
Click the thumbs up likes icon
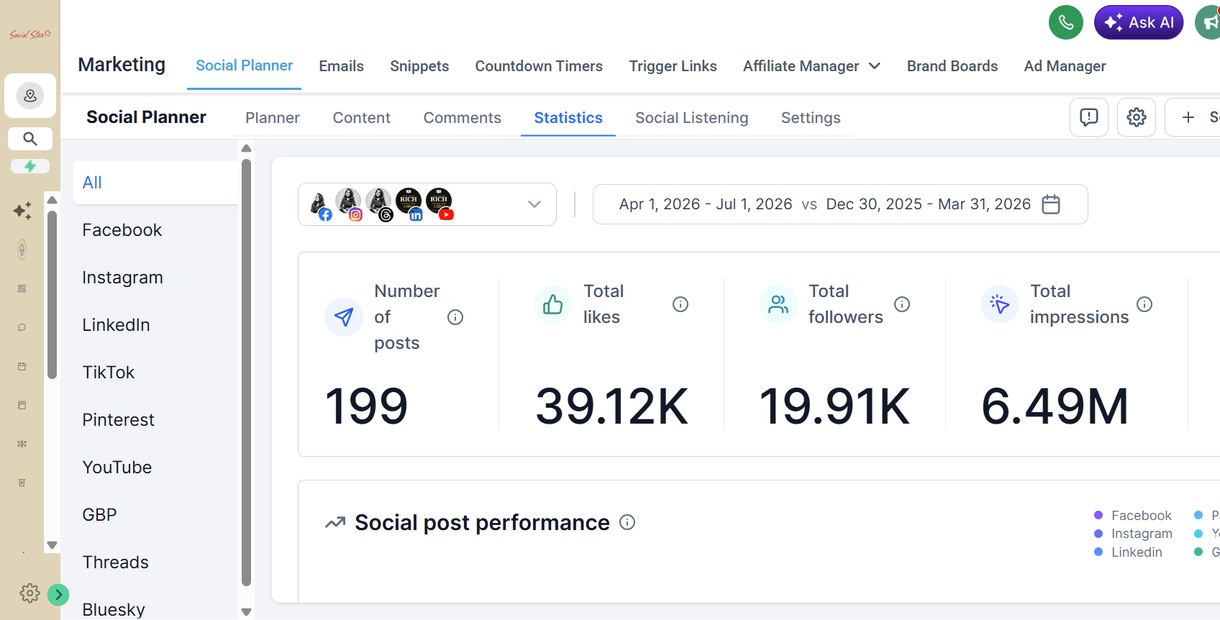click(x=553, y=304)
